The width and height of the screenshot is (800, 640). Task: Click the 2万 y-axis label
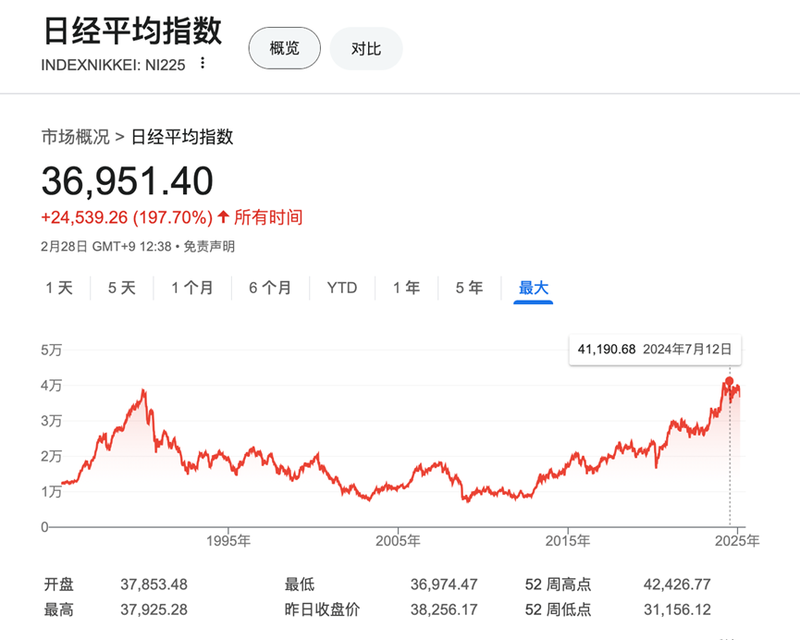click(52, 456)
